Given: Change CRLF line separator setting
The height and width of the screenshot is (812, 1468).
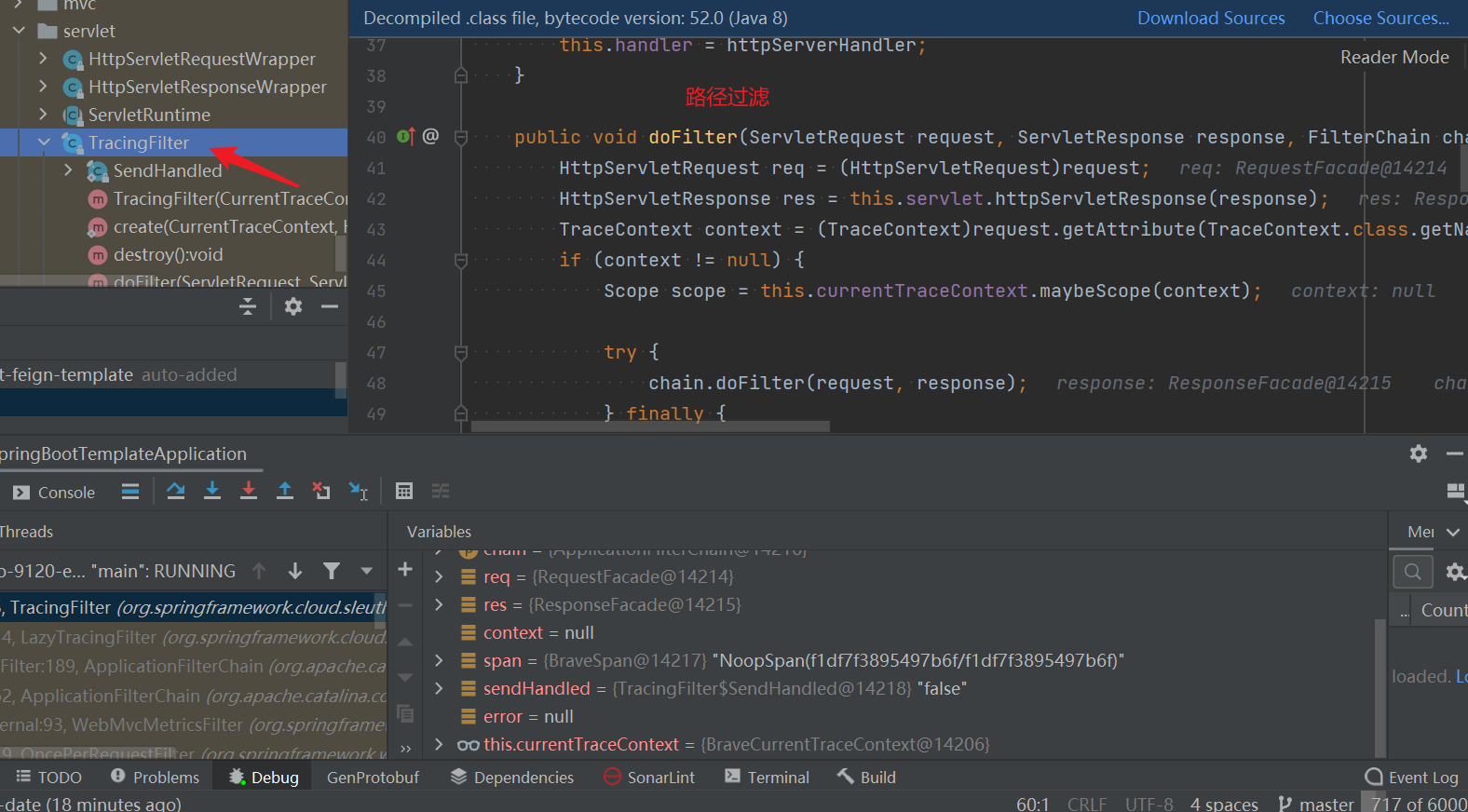Looking at the screenshot, I should pyautogui.click(x=1087, y=804).
